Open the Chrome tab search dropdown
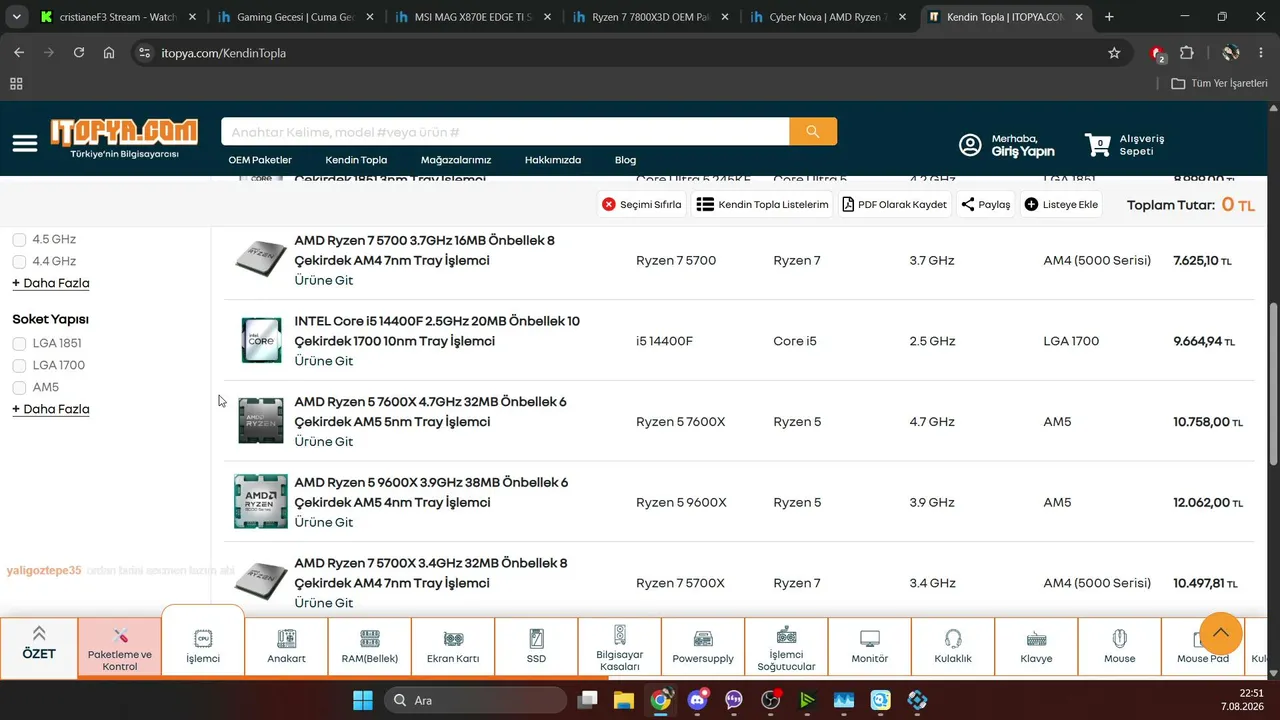Screen dimensions: 1280x720 coord(16,17)
